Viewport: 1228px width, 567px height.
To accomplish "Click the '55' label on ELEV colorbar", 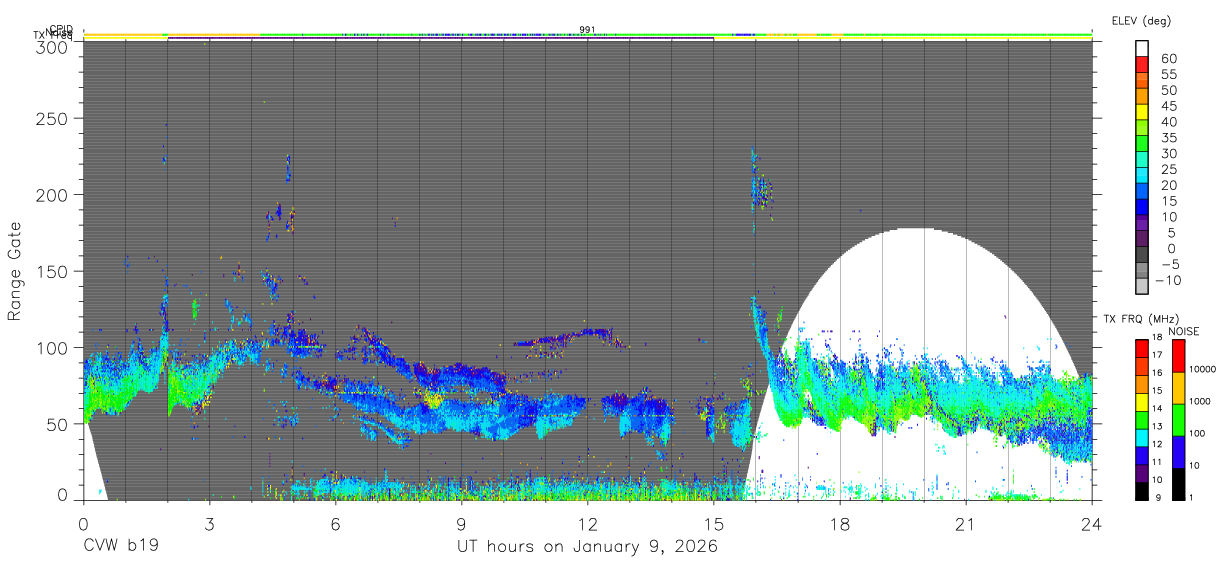I will click(x=1168, y=75).
